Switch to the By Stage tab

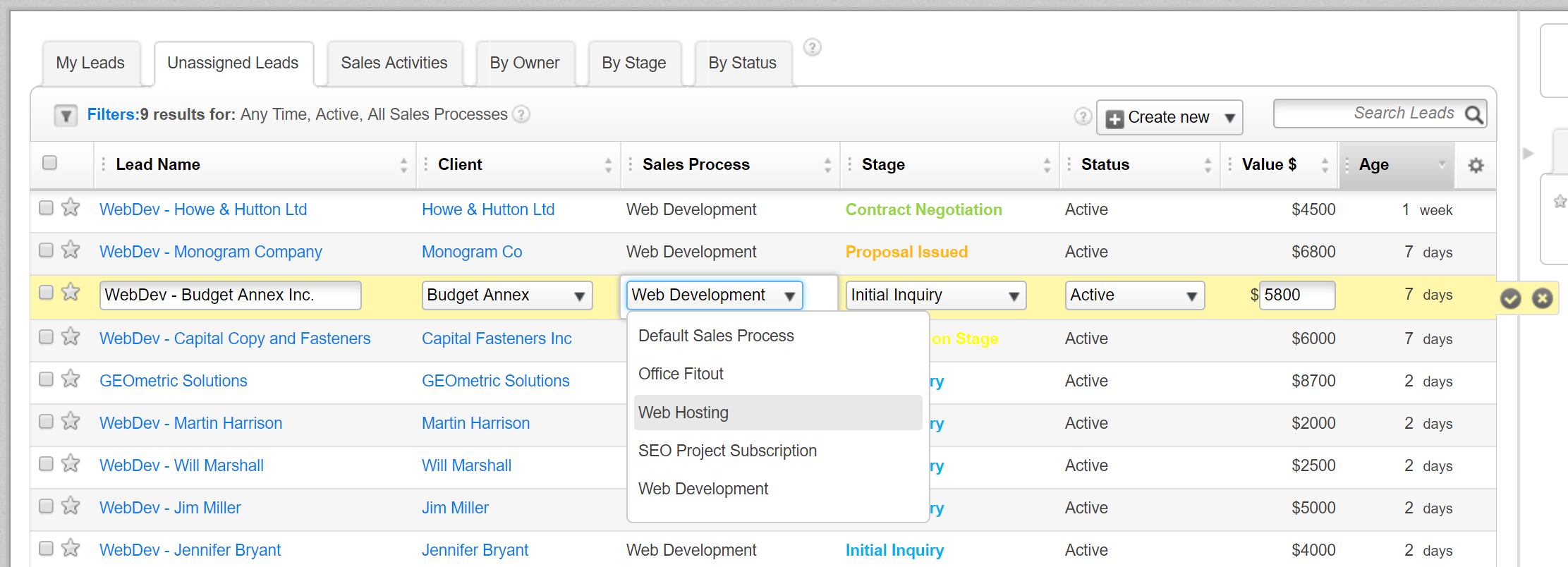pyautogui.click(x=633, y=63)
